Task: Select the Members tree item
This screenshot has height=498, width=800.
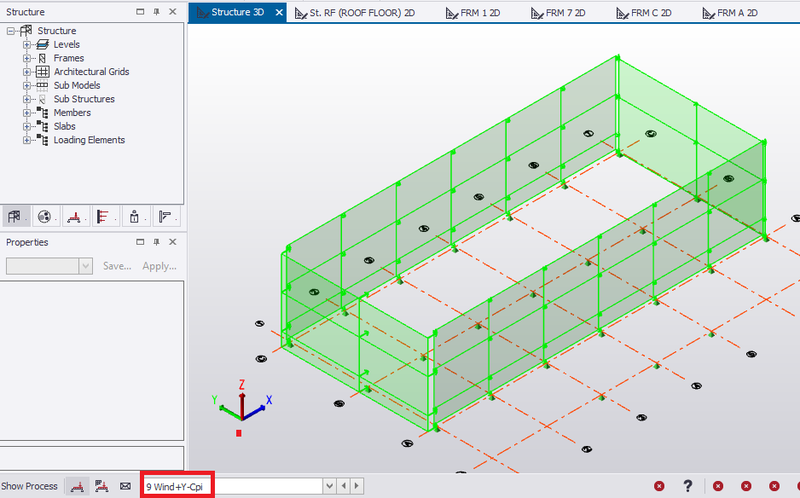Action: [x=72, y=113]
